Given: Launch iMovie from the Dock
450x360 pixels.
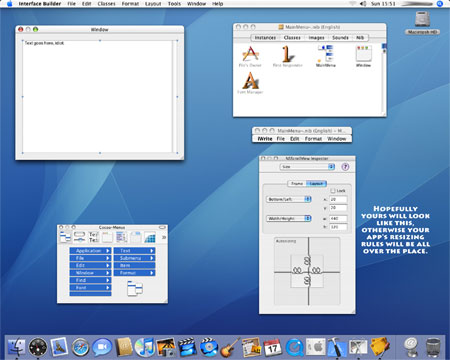Looking at the screenshot, I should click(187, 347).
